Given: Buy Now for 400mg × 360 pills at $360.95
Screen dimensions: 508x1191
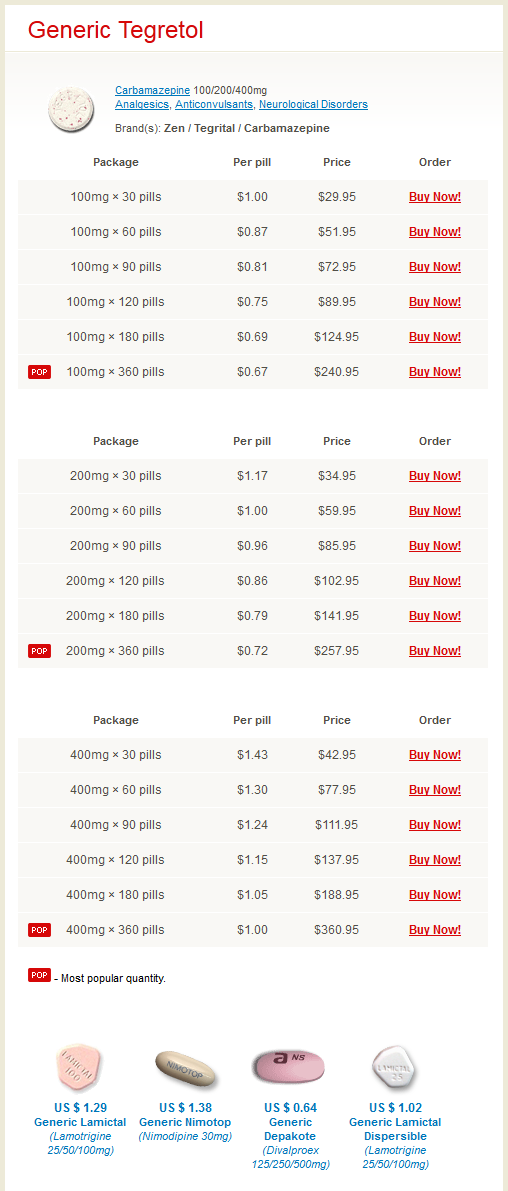Looking at the screenshot, I should (x=435, y=929).
